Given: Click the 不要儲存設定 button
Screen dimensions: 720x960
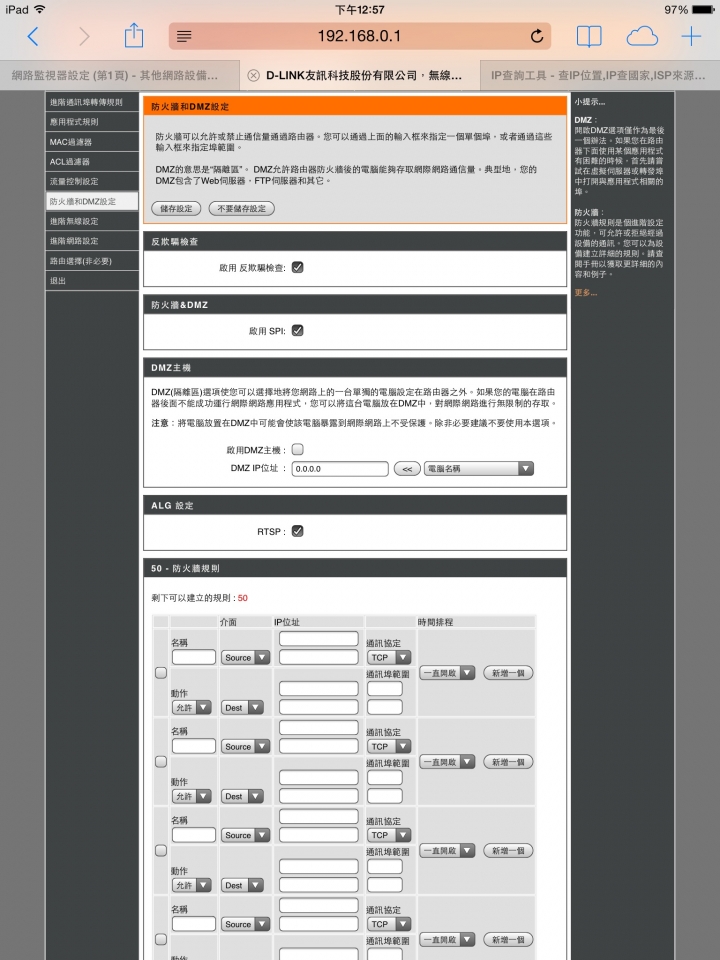Looking at the screenshot, I should 242,209.
